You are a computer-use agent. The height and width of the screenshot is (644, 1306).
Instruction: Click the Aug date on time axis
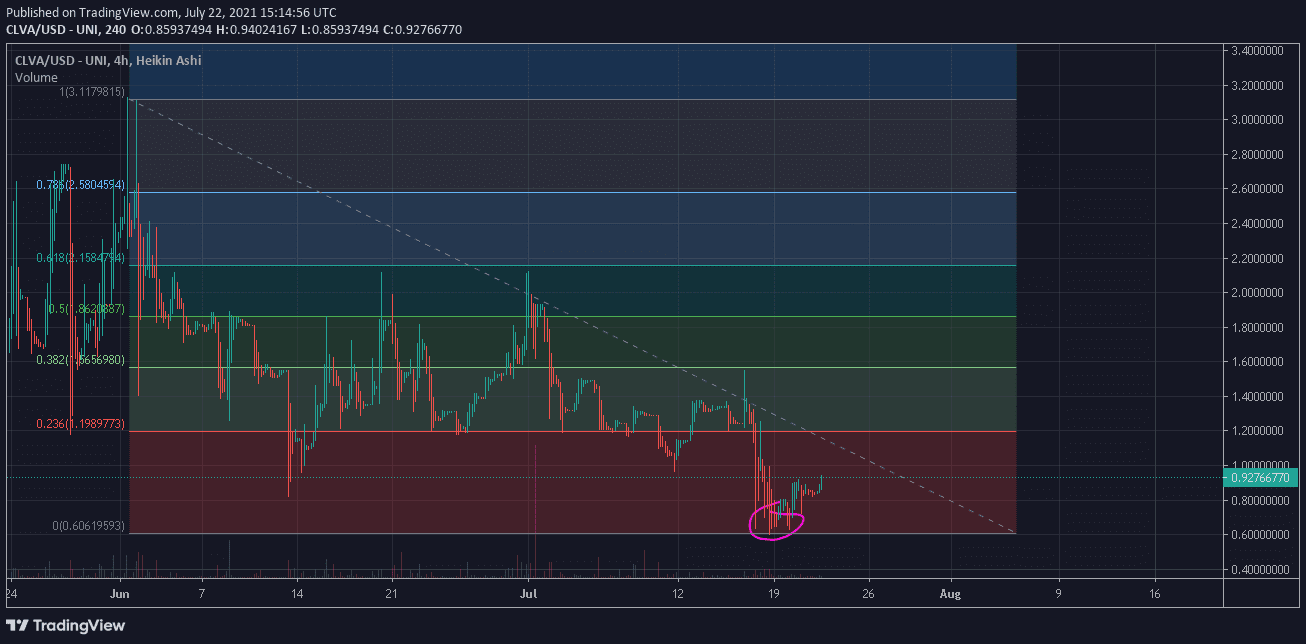tap(950, 593)
